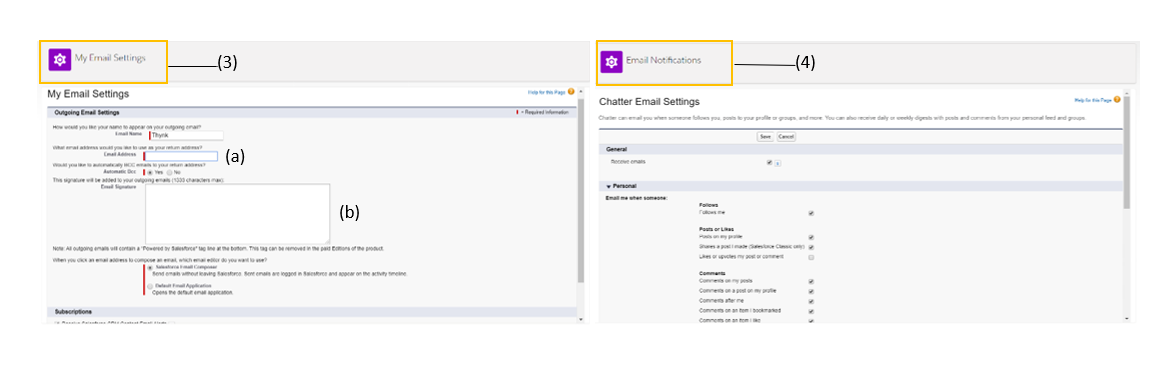Save the Chatter Email Settings

(x=766, y=137)
